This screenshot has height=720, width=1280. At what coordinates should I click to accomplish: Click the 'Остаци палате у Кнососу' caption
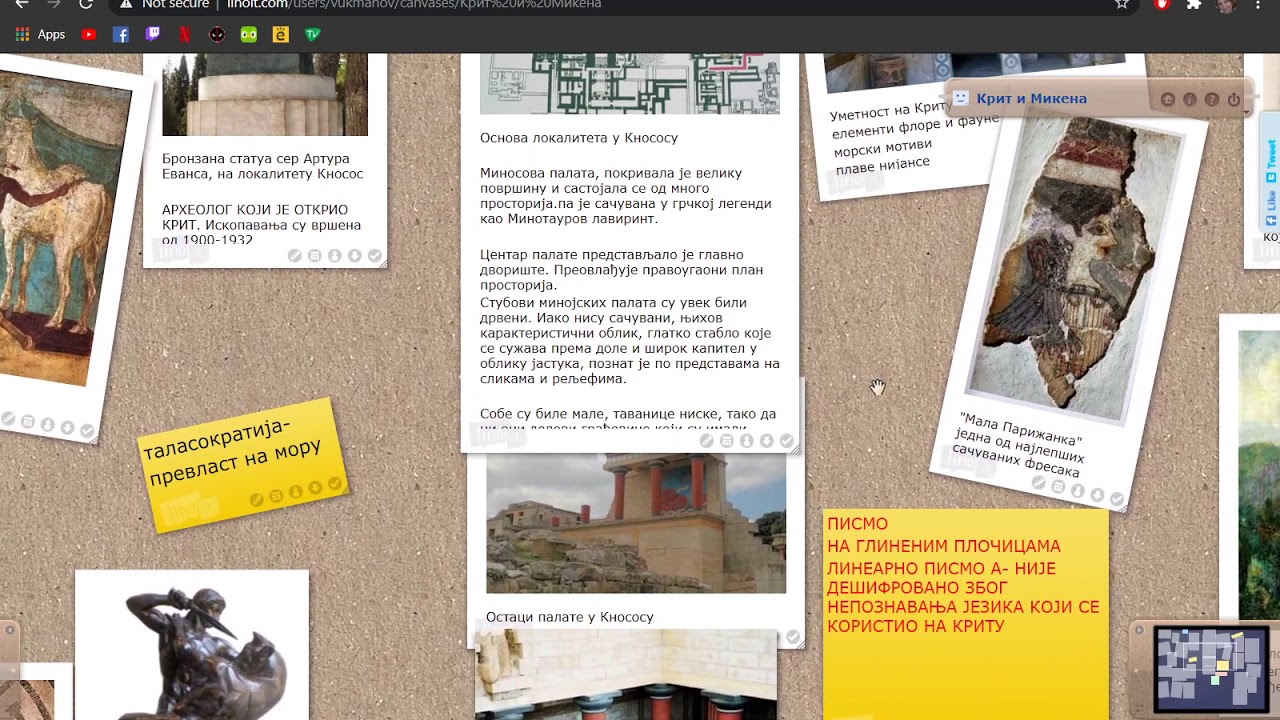(x=569, y=617)
